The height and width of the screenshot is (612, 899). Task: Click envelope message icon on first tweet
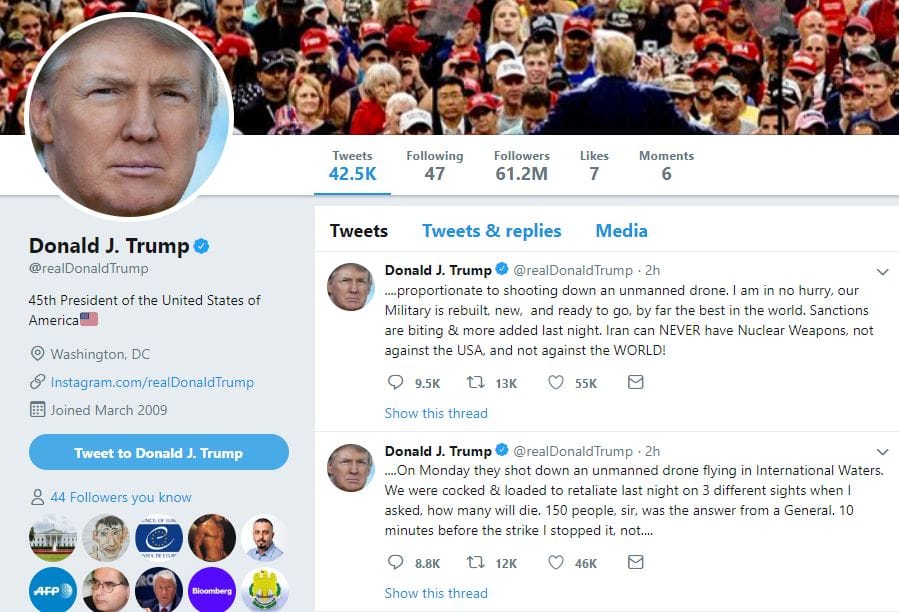pyautogui.click(x=635, y=382)
